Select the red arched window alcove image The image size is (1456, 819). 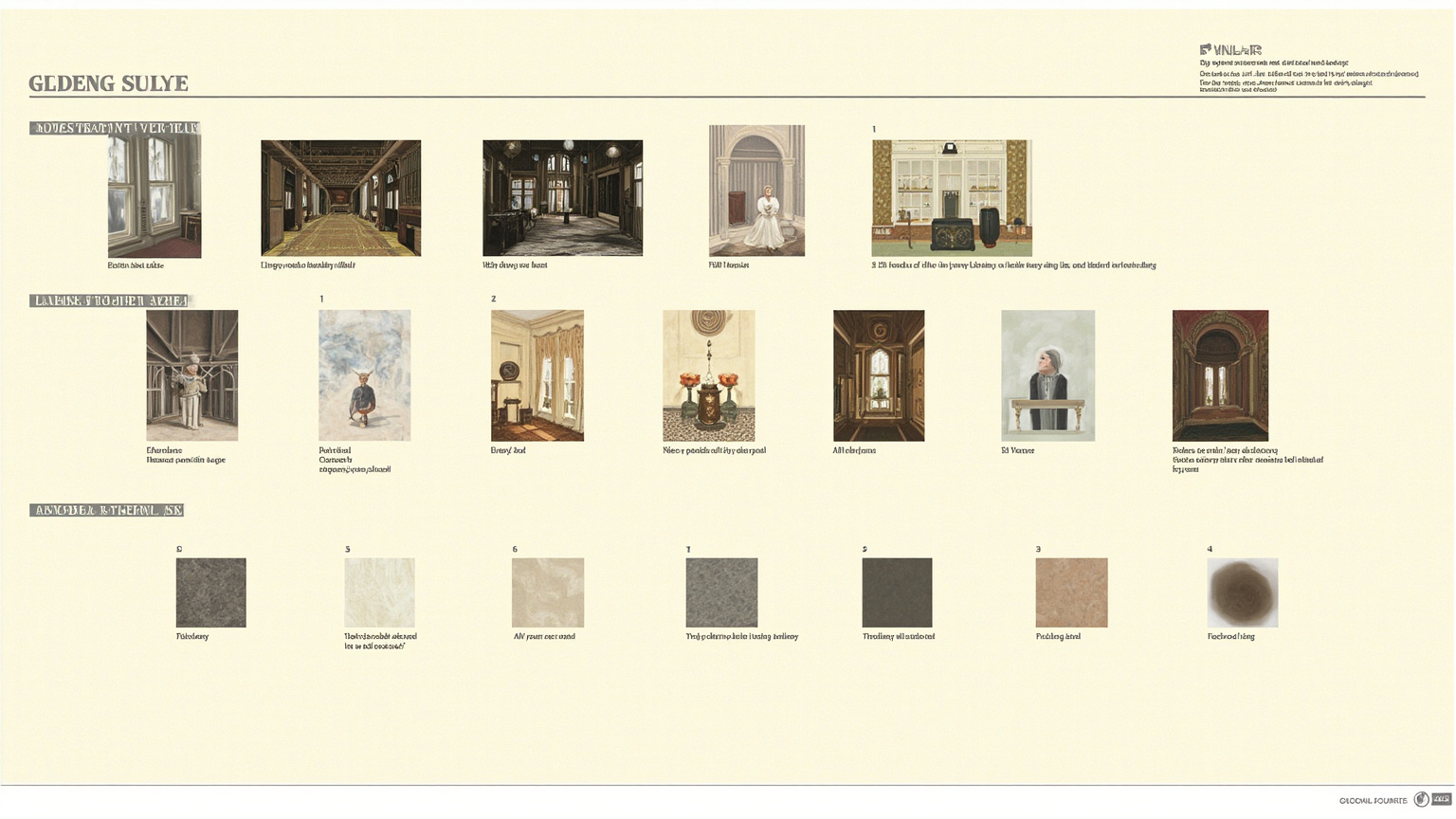click(1220, 375)
